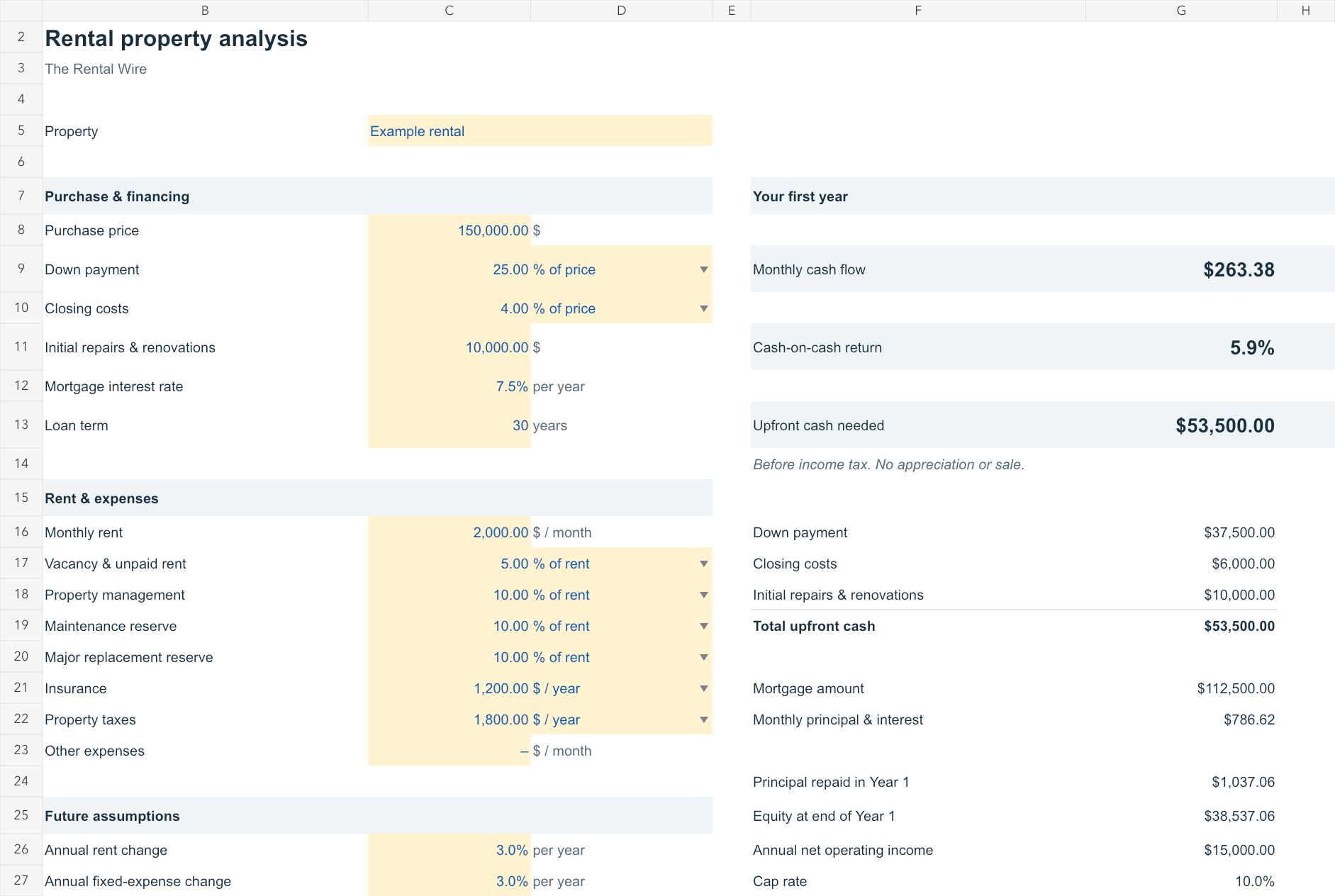
Task: Select column G header
Action: (1181, 11)
